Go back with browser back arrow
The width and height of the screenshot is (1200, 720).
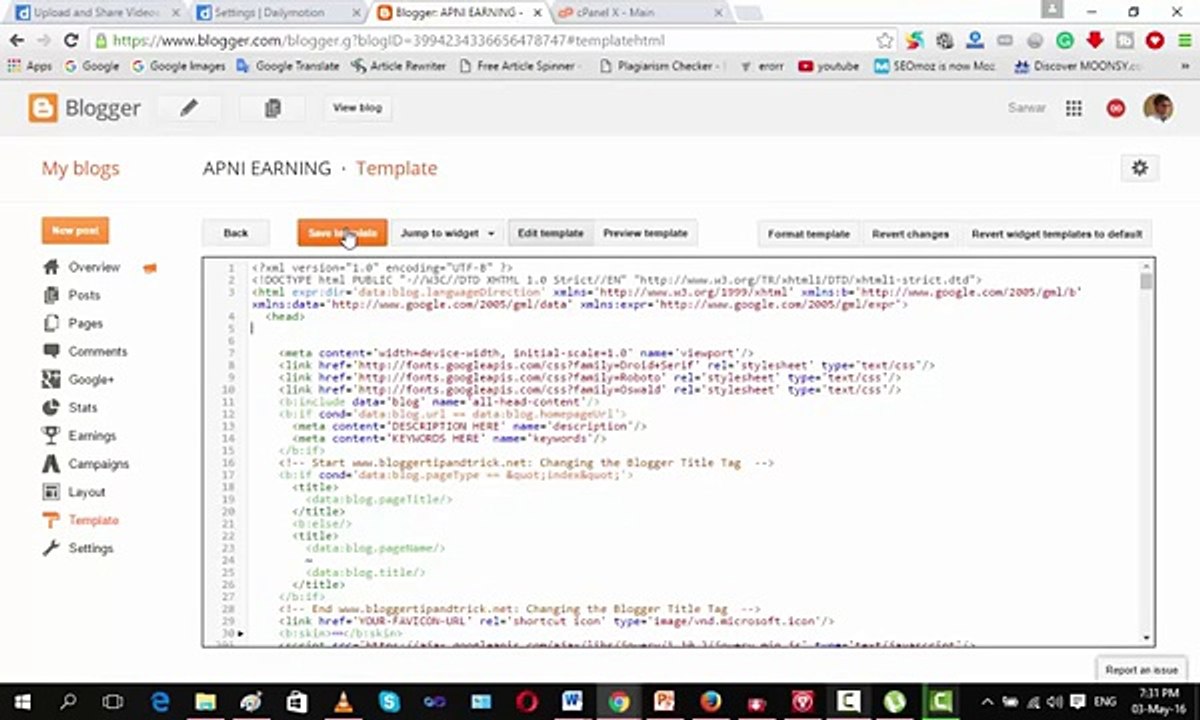(x=17, y=41)
